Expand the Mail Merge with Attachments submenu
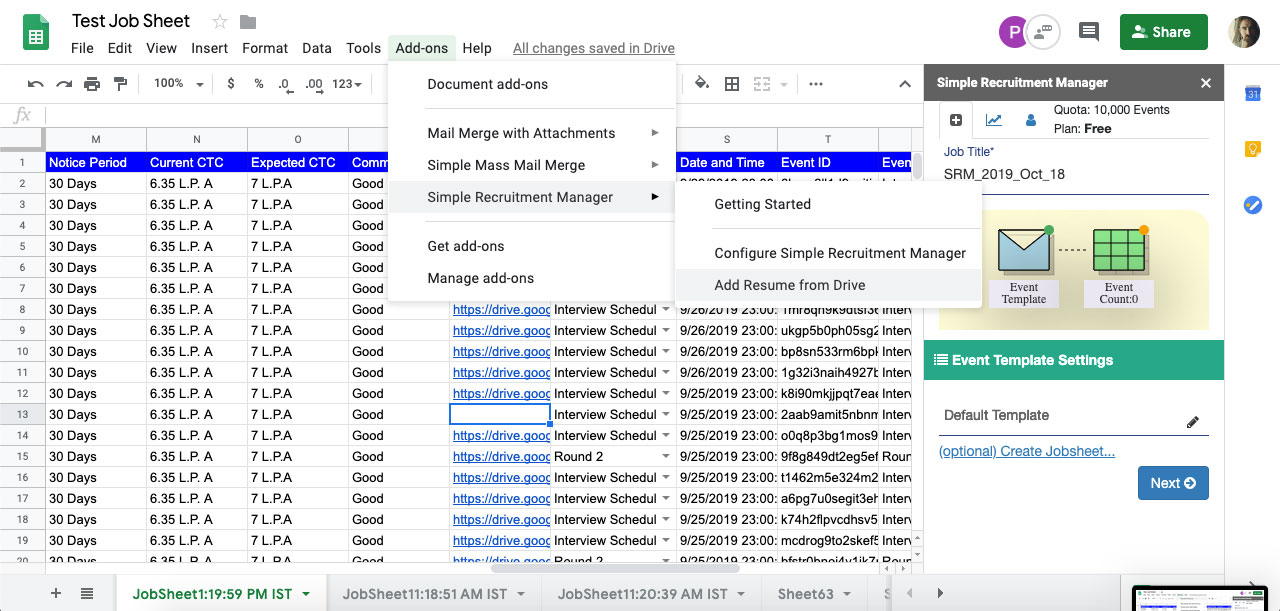 [655, 133]
